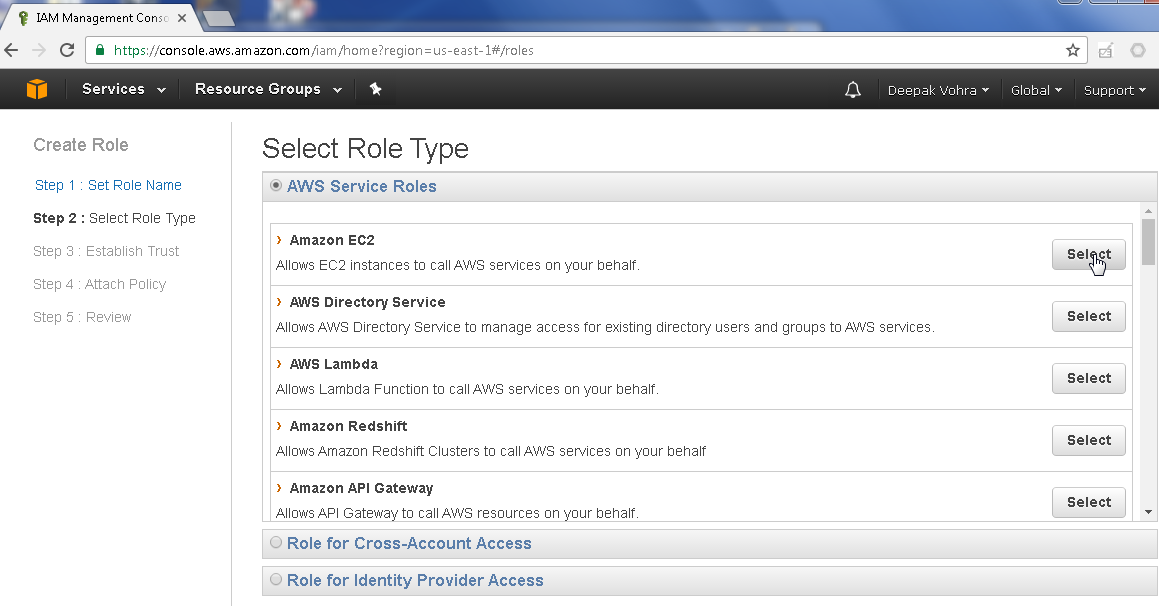Close the IAM Management Console tab
This screenshot has height=606, width=1159.
pyautogui.click(x=182, y=18)
